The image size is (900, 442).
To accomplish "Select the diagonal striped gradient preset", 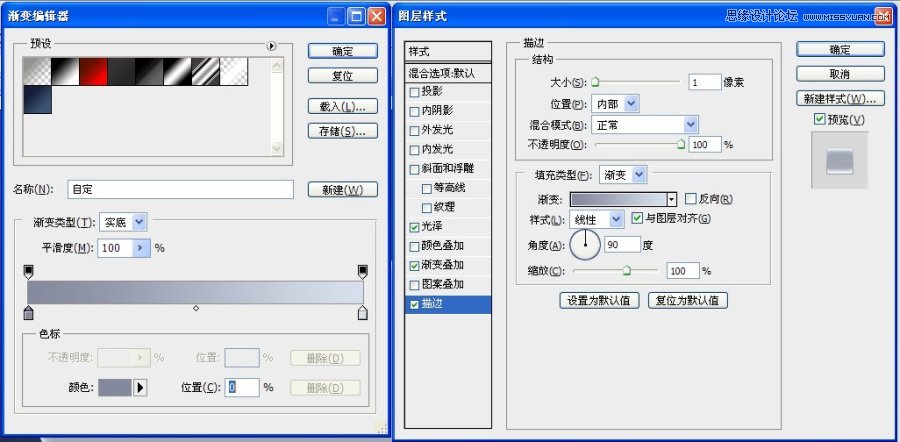I will [205, 72].
